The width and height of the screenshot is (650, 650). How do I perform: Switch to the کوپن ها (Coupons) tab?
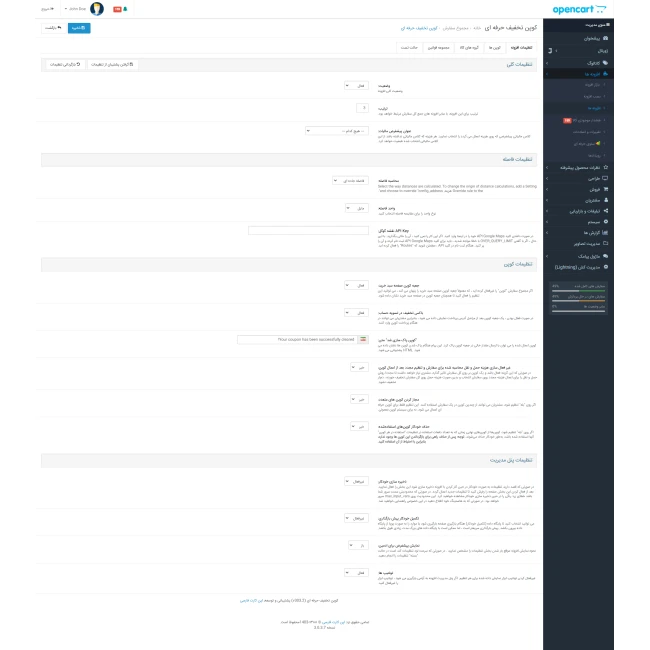494,47
